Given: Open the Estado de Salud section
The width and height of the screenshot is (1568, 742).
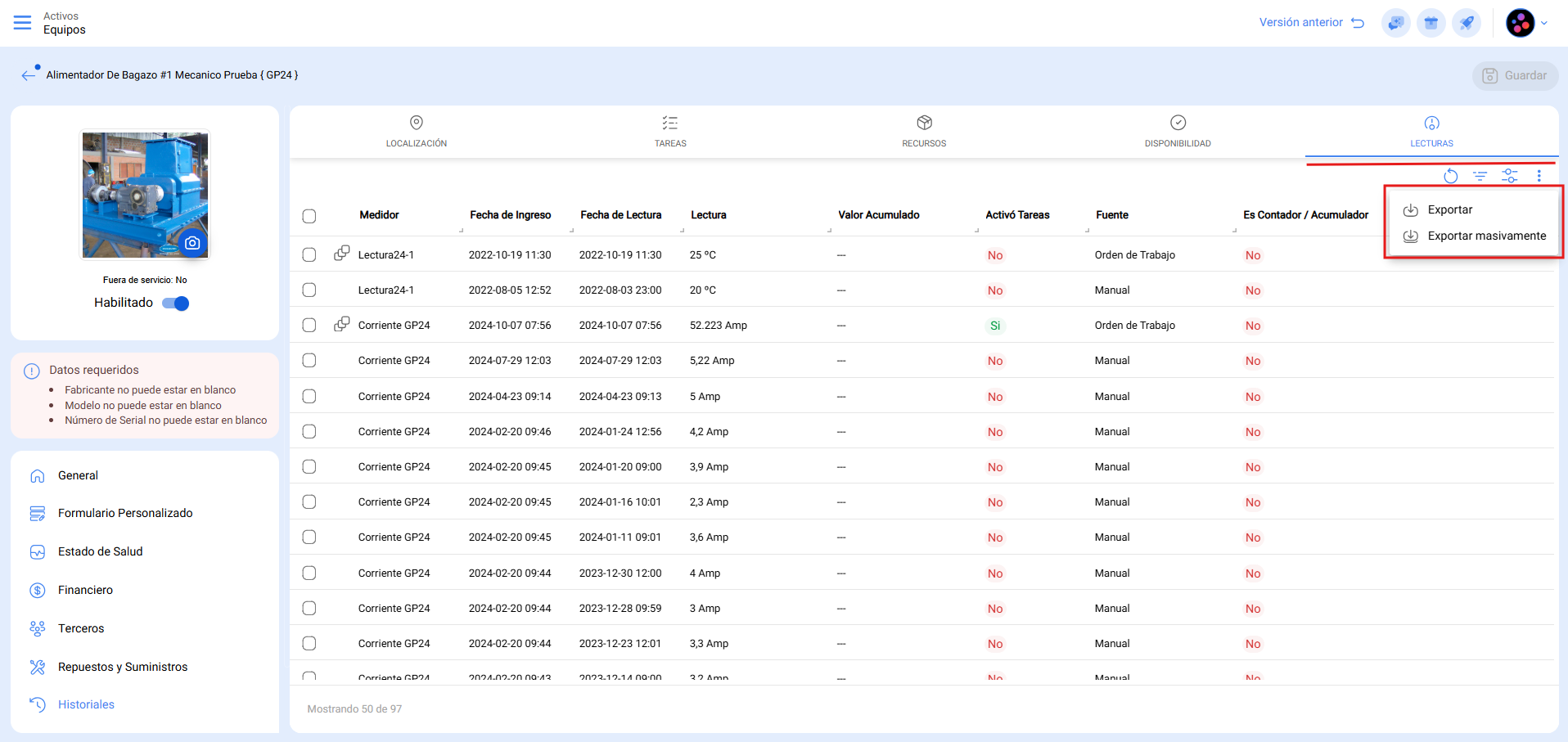Looking at the screenshot, I should [100, 551].
